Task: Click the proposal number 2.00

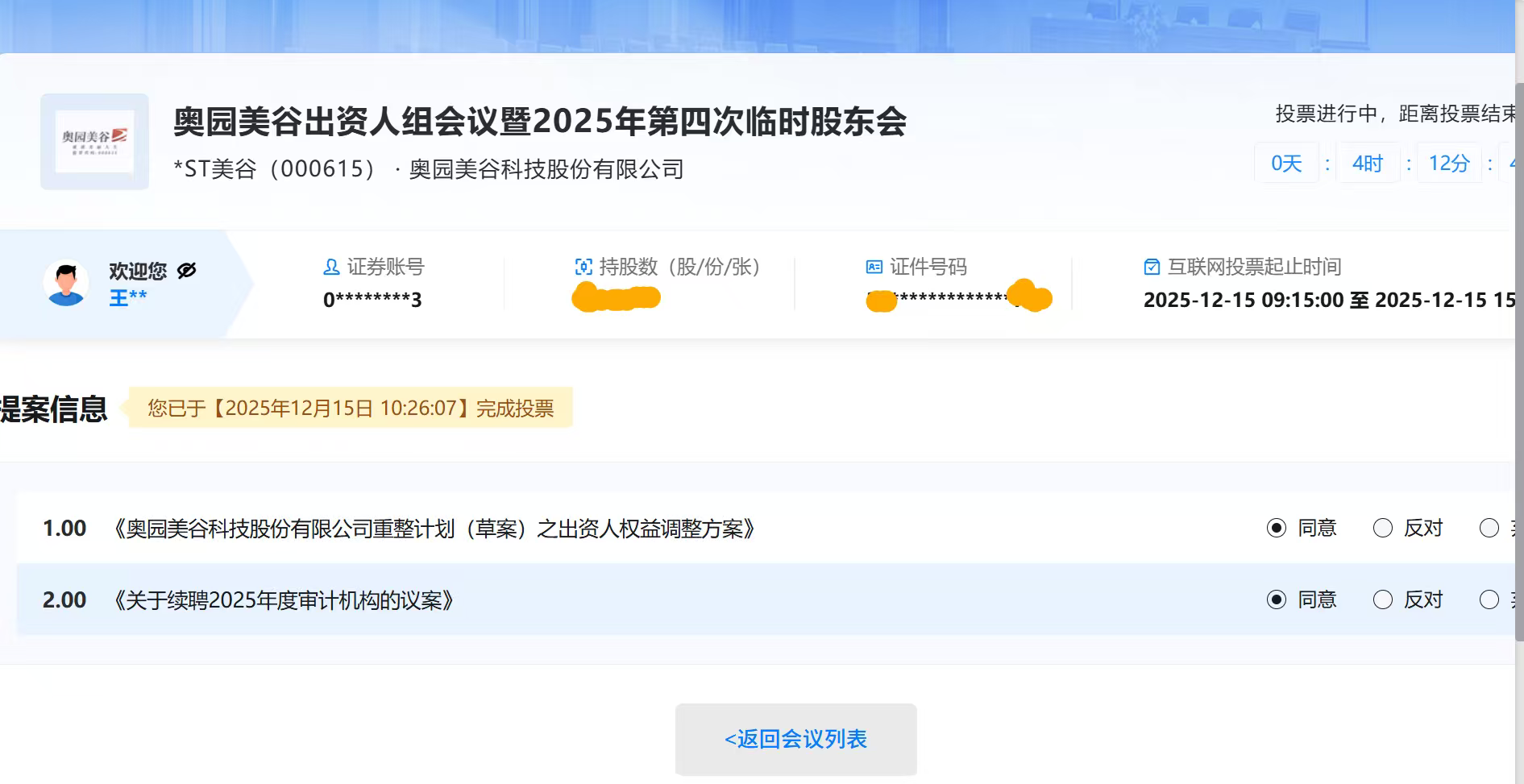Action: pos(64,600)
